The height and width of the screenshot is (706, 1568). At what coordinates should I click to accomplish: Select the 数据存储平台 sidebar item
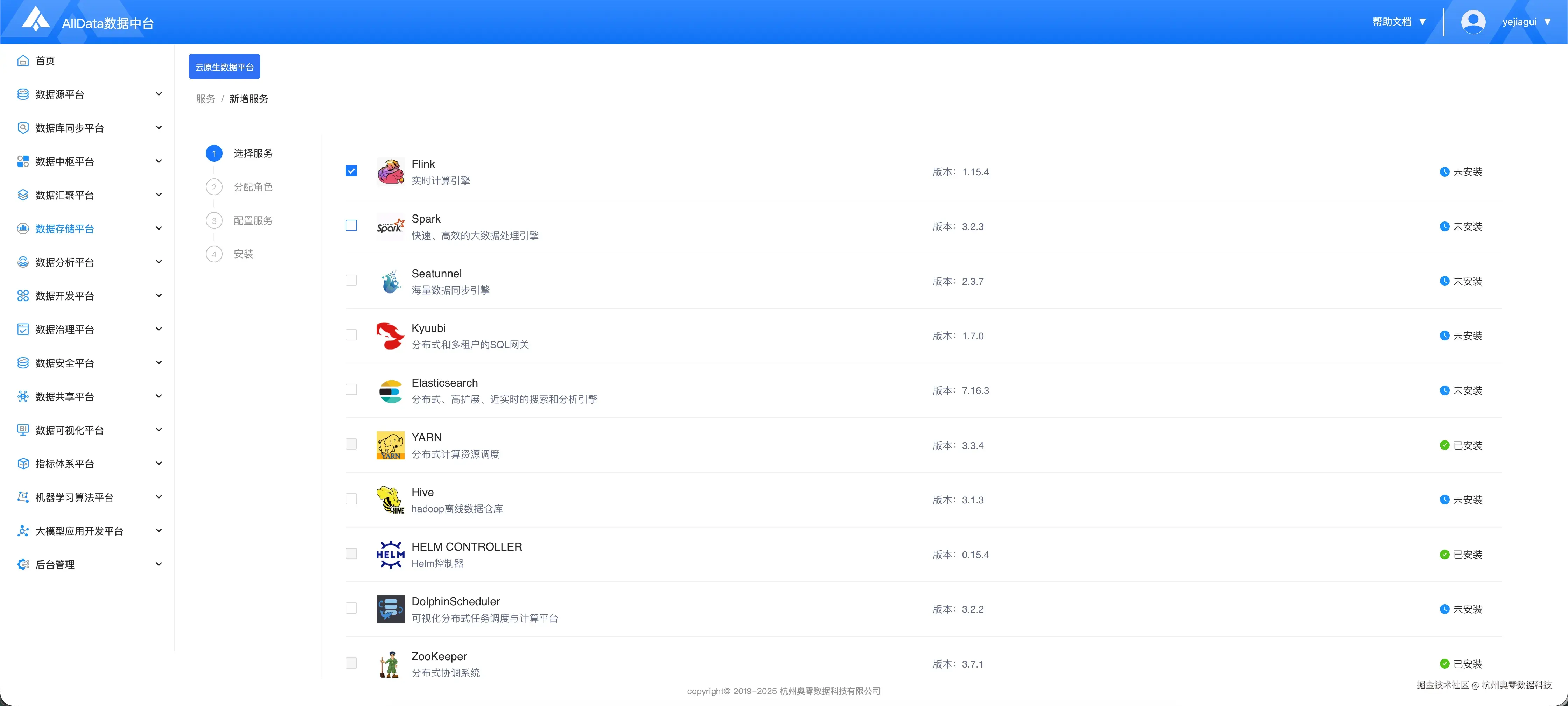coord(65,229)
